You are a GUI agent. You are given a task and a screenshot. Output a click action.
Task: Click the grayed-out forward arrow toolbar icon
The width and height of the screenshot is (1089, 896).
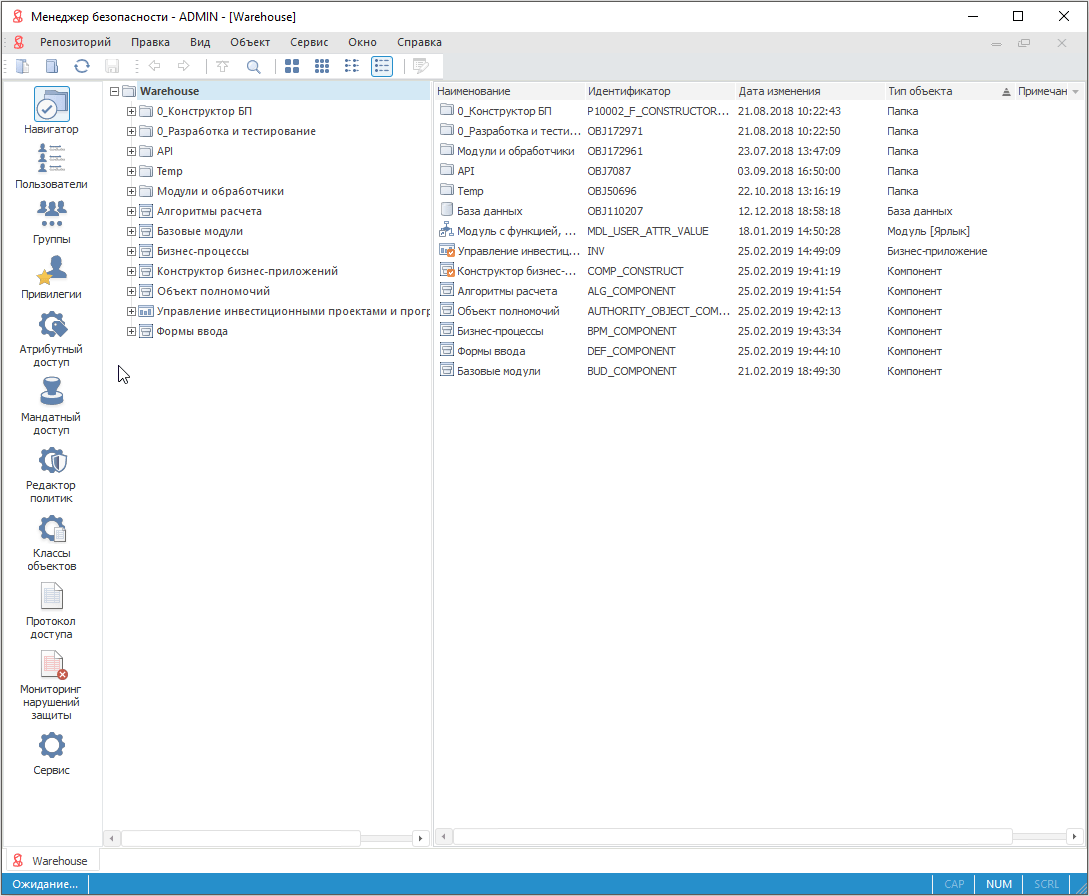[184, 66]
